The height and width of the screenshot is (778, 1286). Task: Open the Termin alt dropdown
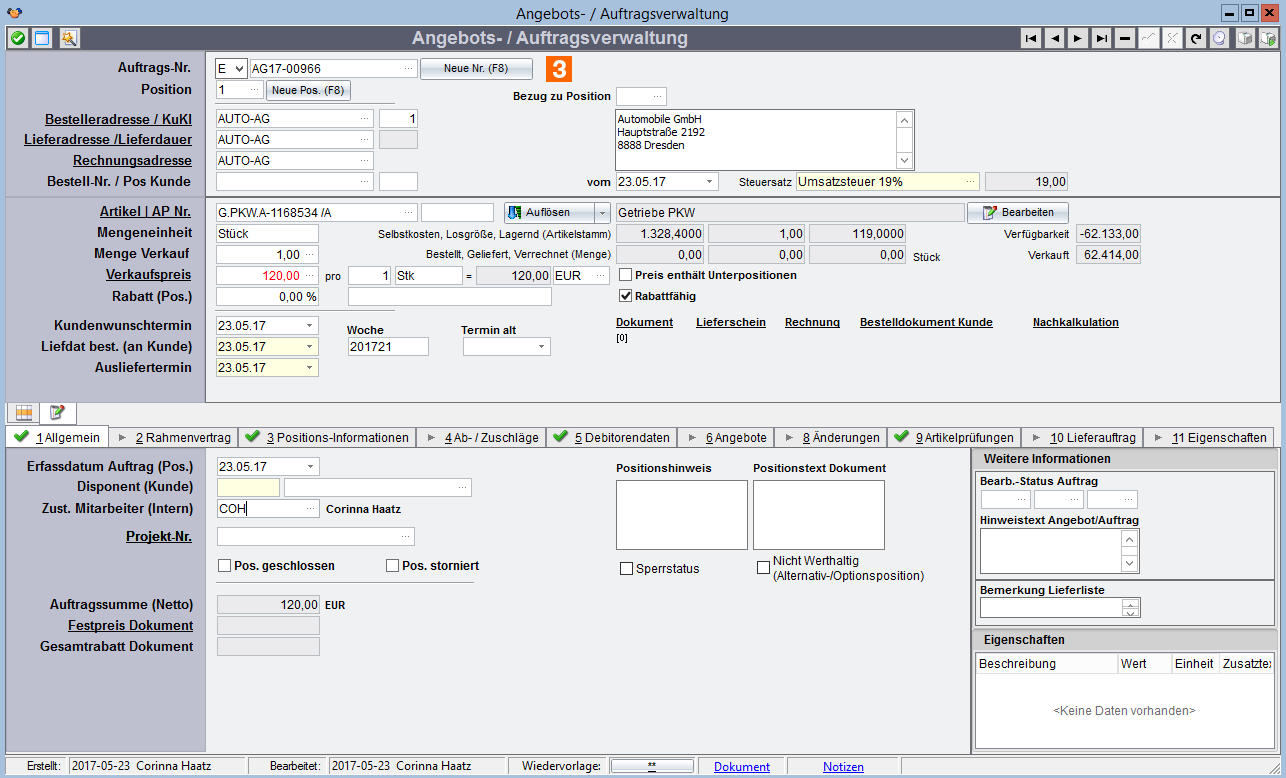click(541, 346)
